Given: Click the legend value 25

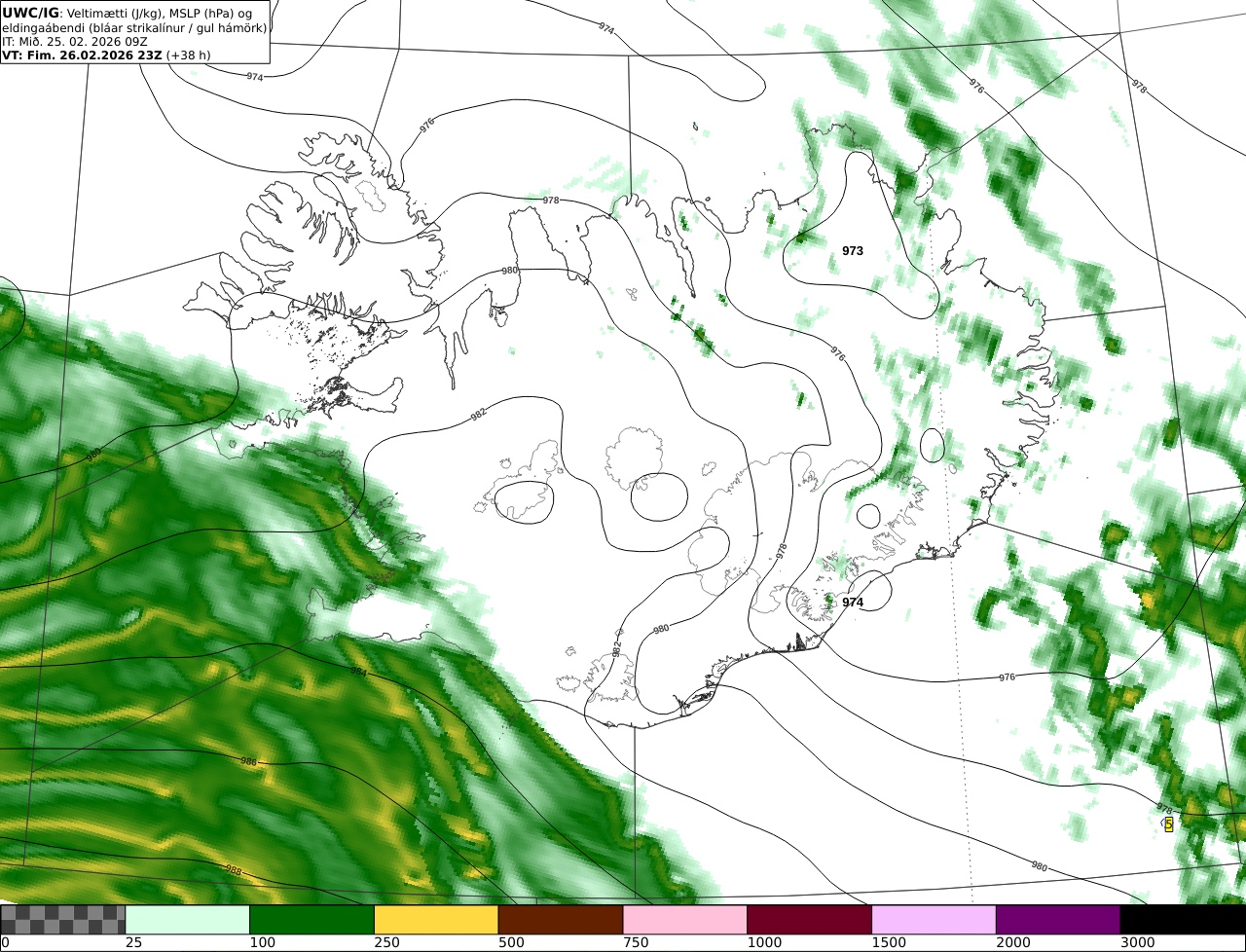Looking at the screenshot, I should (x=132, y=943).
